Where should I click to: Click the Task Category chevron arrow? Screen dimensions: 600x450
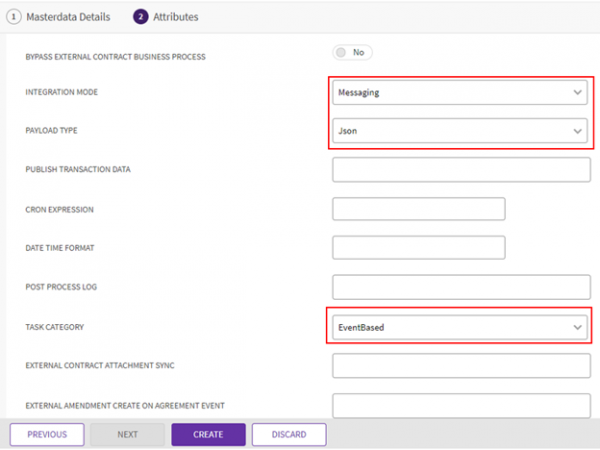577,327
